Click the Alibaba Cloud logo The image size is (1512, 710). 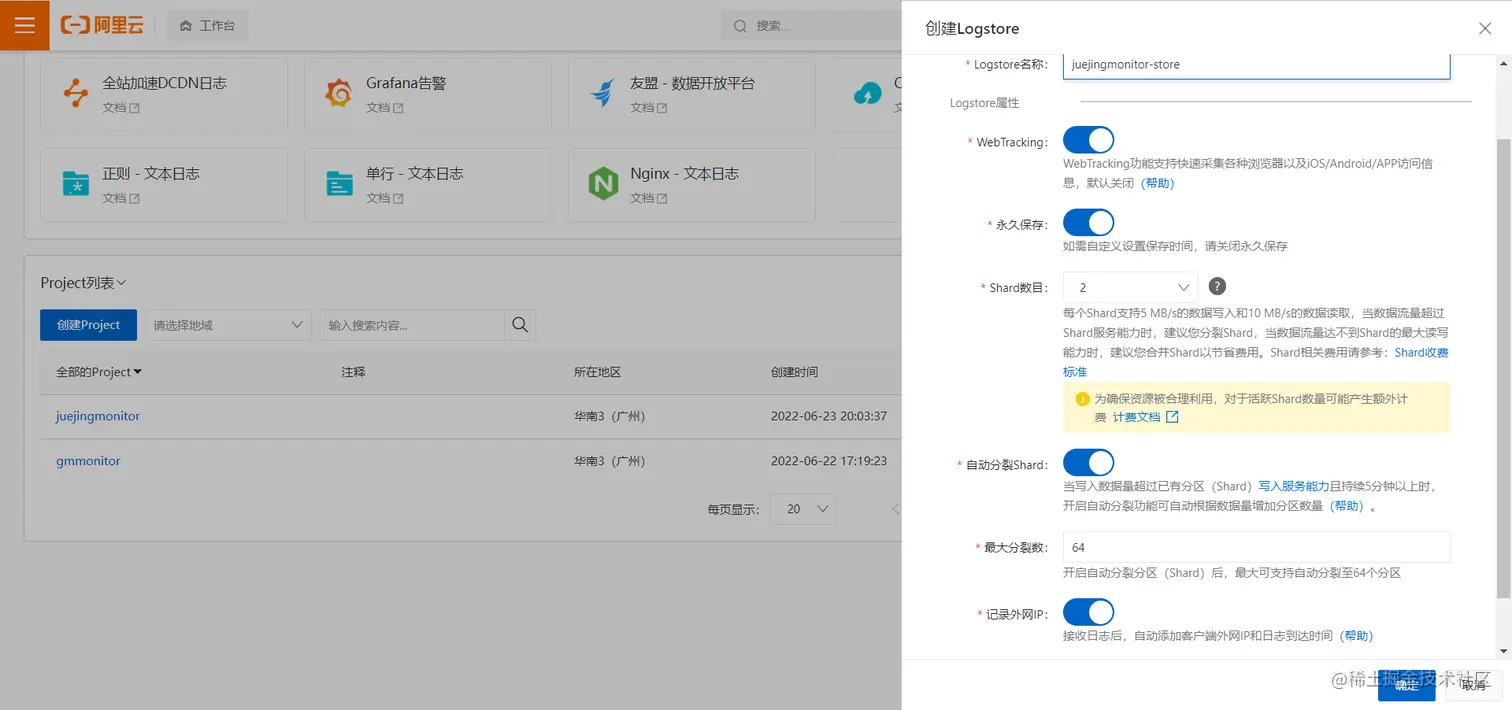click(102, 25)
